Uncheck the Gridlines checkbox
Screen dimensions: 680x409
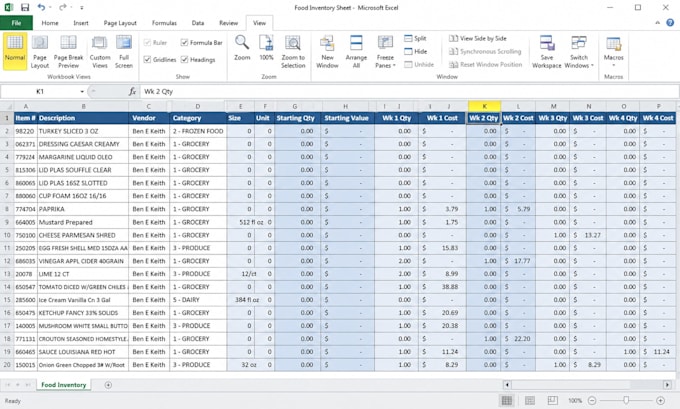(147, 59)
